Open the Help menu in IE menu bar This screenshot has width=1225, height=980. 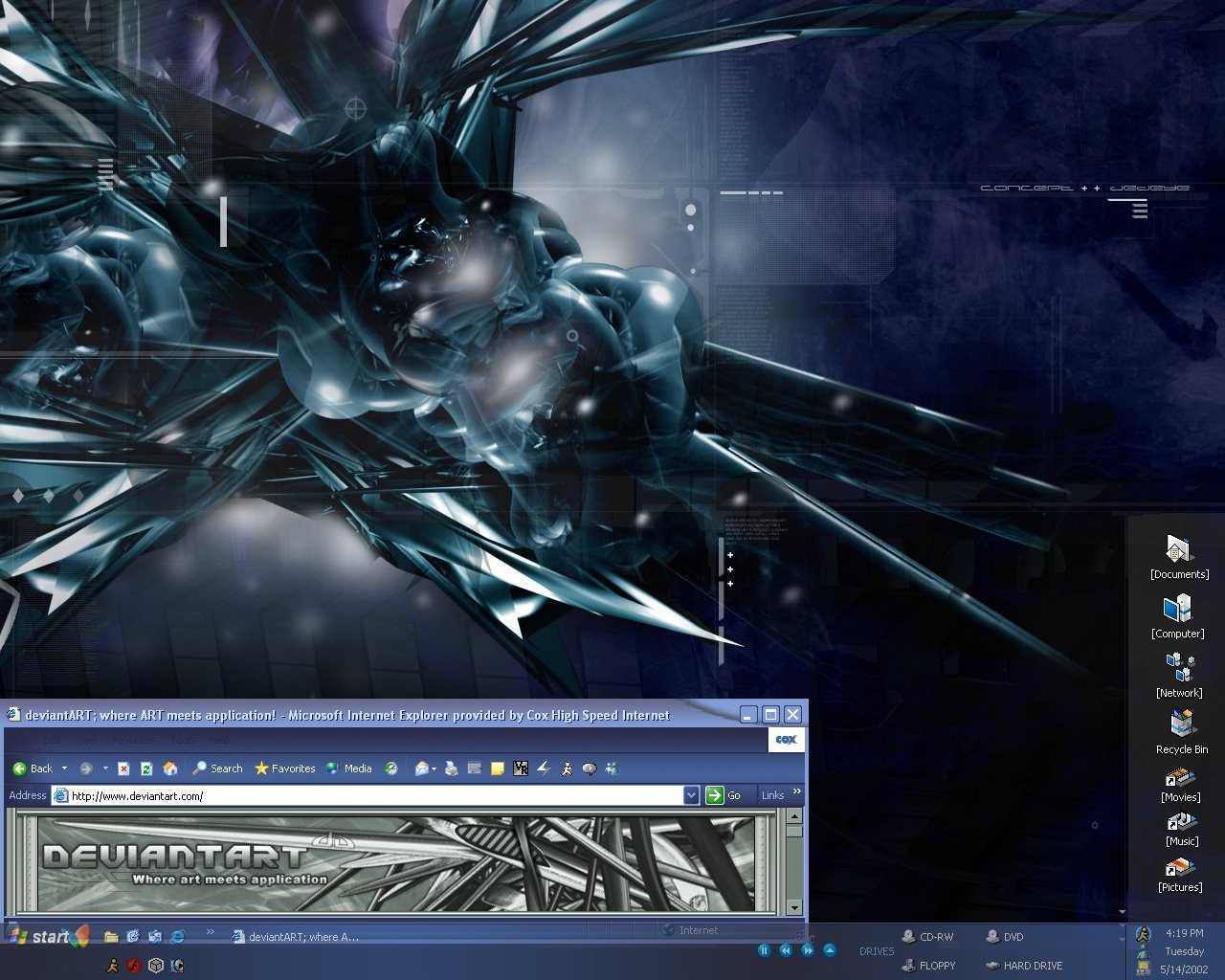point(219,740)
